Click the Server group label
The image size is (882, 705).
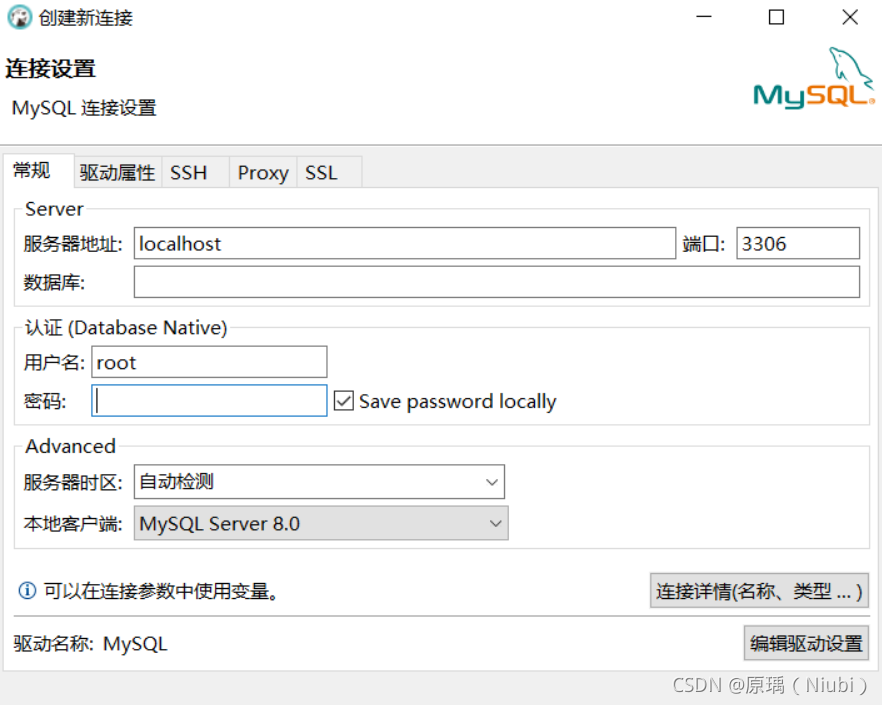[54, 209]
